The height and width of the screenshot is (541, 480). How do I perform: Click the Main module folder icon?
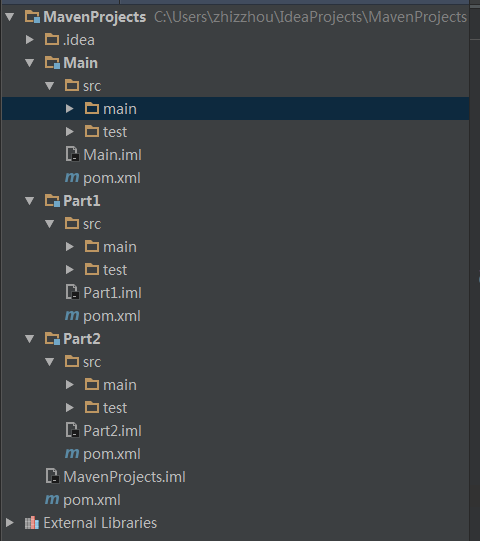tap(52, 63)
